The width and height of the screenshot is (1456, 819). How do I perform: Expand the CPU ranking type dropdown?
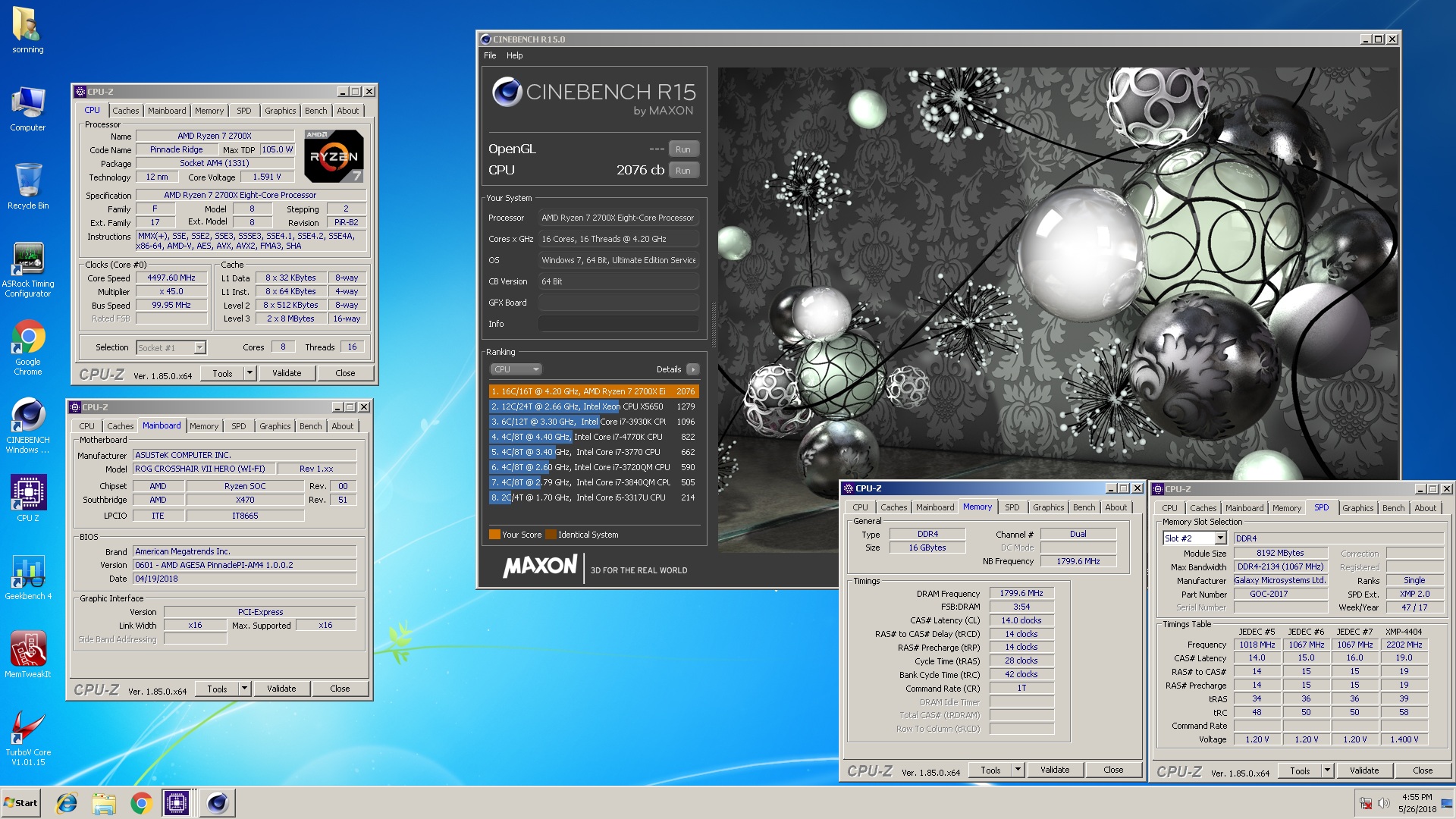click(516, 369)
